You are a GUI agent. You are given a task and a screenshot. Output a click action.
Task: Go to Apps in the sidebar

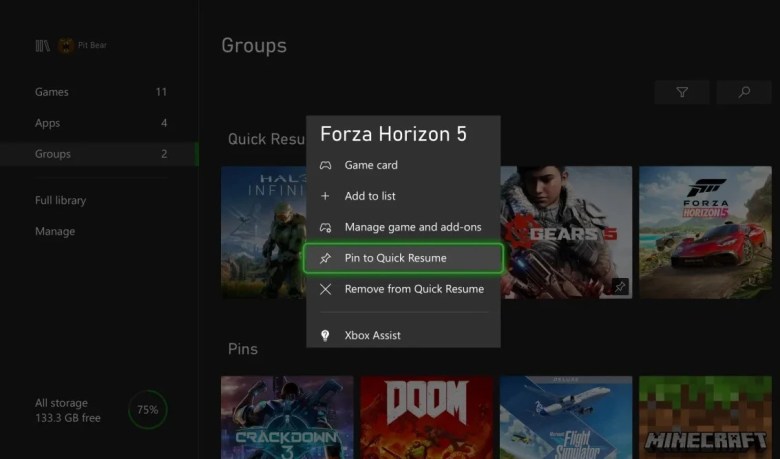(99, 123)
